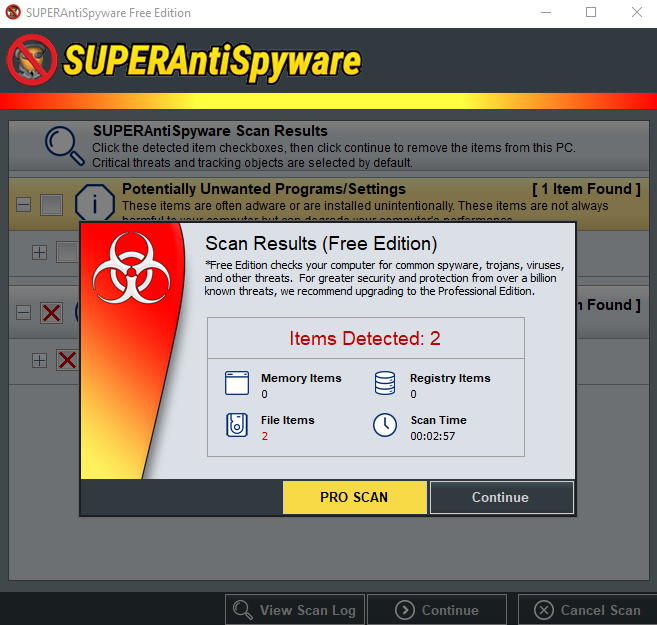The height and width of the screenshot is (625, 657).
Task: Expand the sub-item of the second category
Action: (x=39, y=361)
